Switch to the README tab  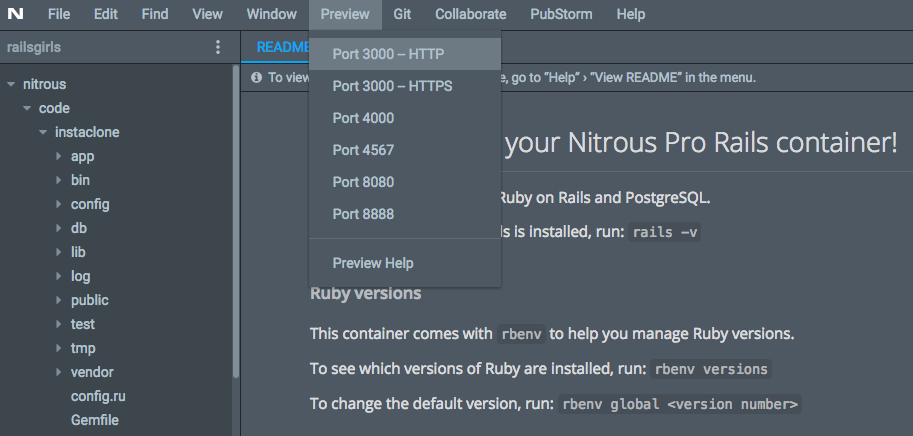click(280, 47)
